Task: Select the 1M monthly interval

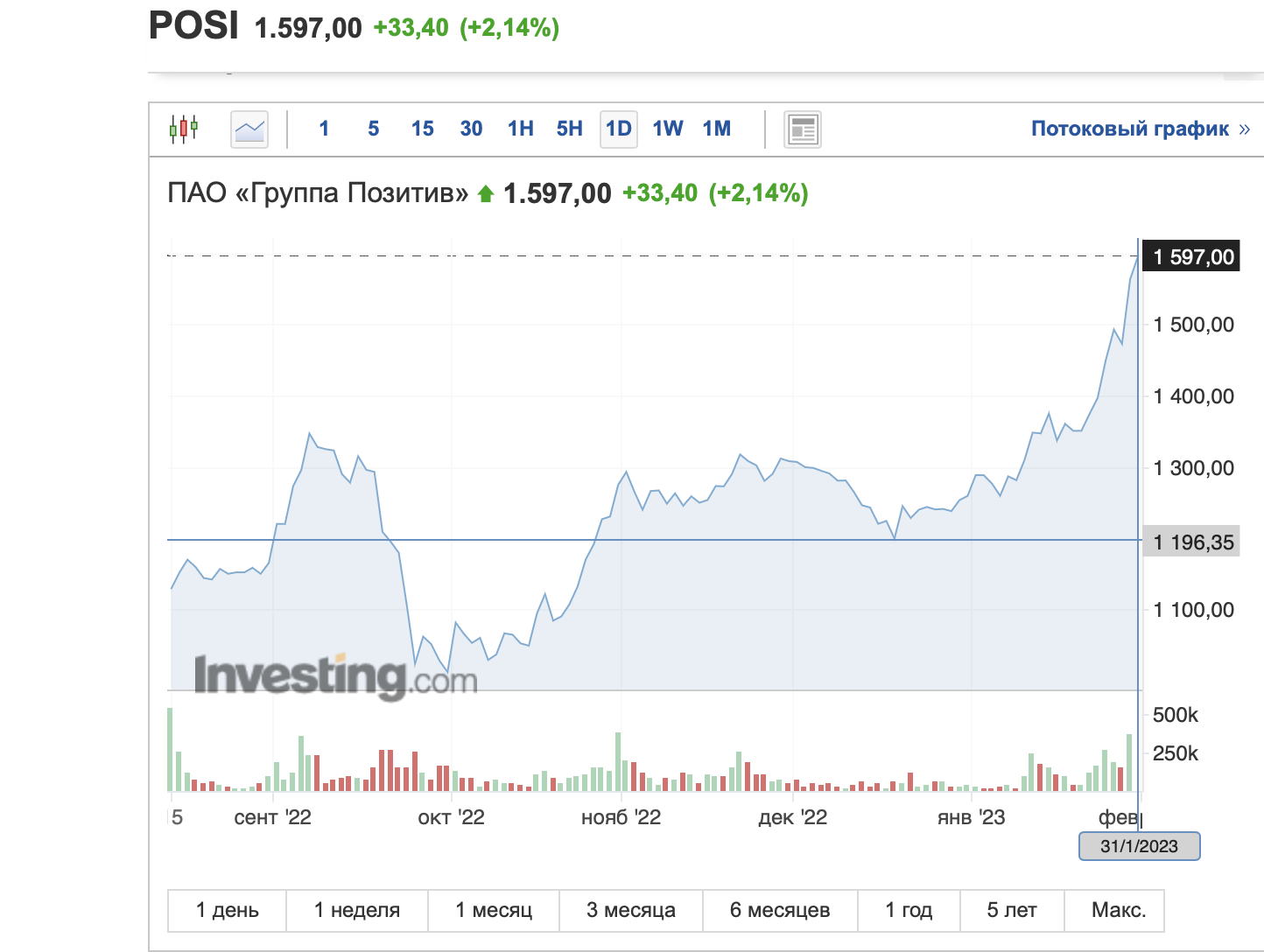Action: [717, 129]
